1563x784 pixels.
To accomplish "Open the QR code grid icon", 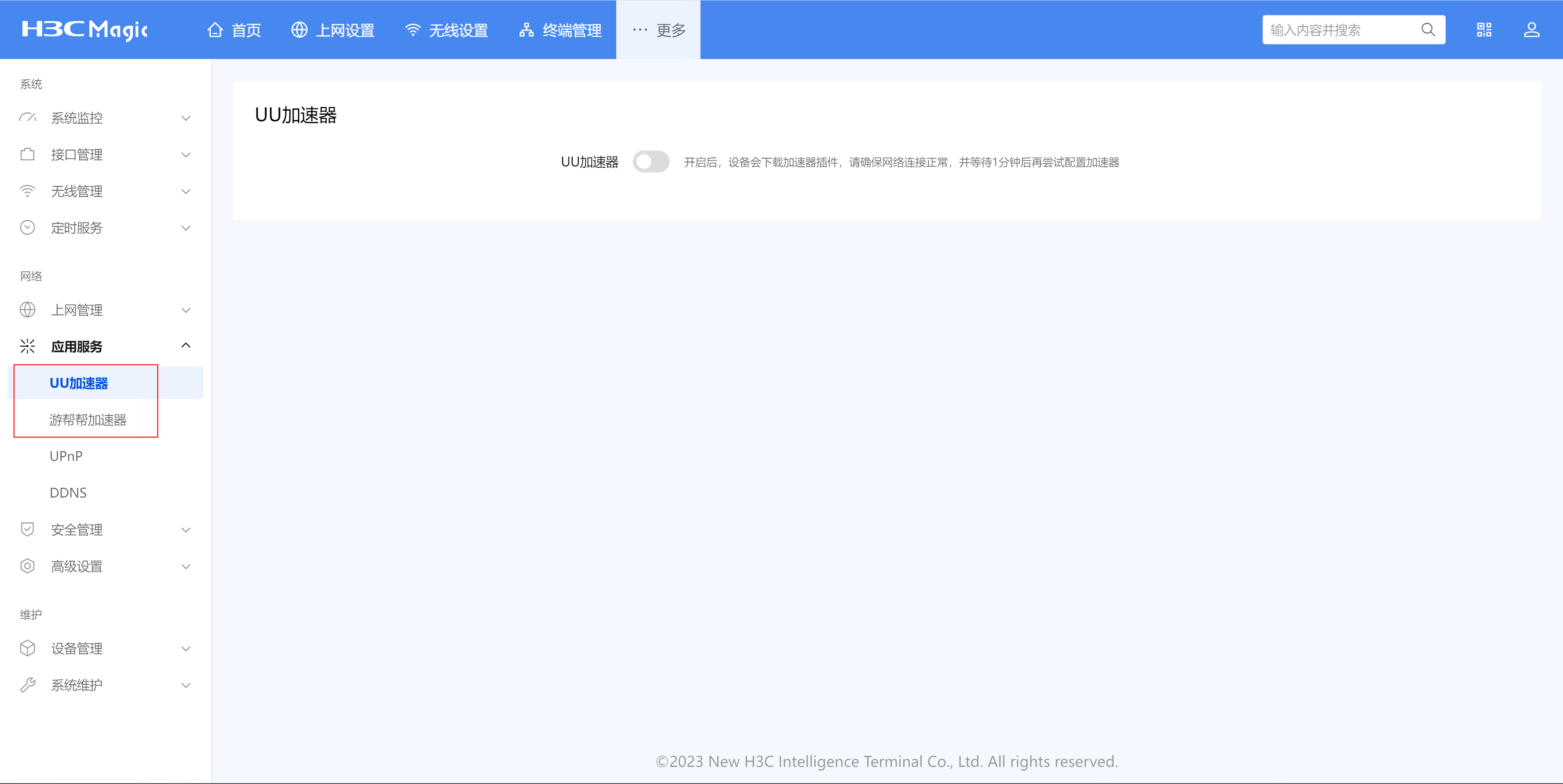I will click(x=1484, y=30).
